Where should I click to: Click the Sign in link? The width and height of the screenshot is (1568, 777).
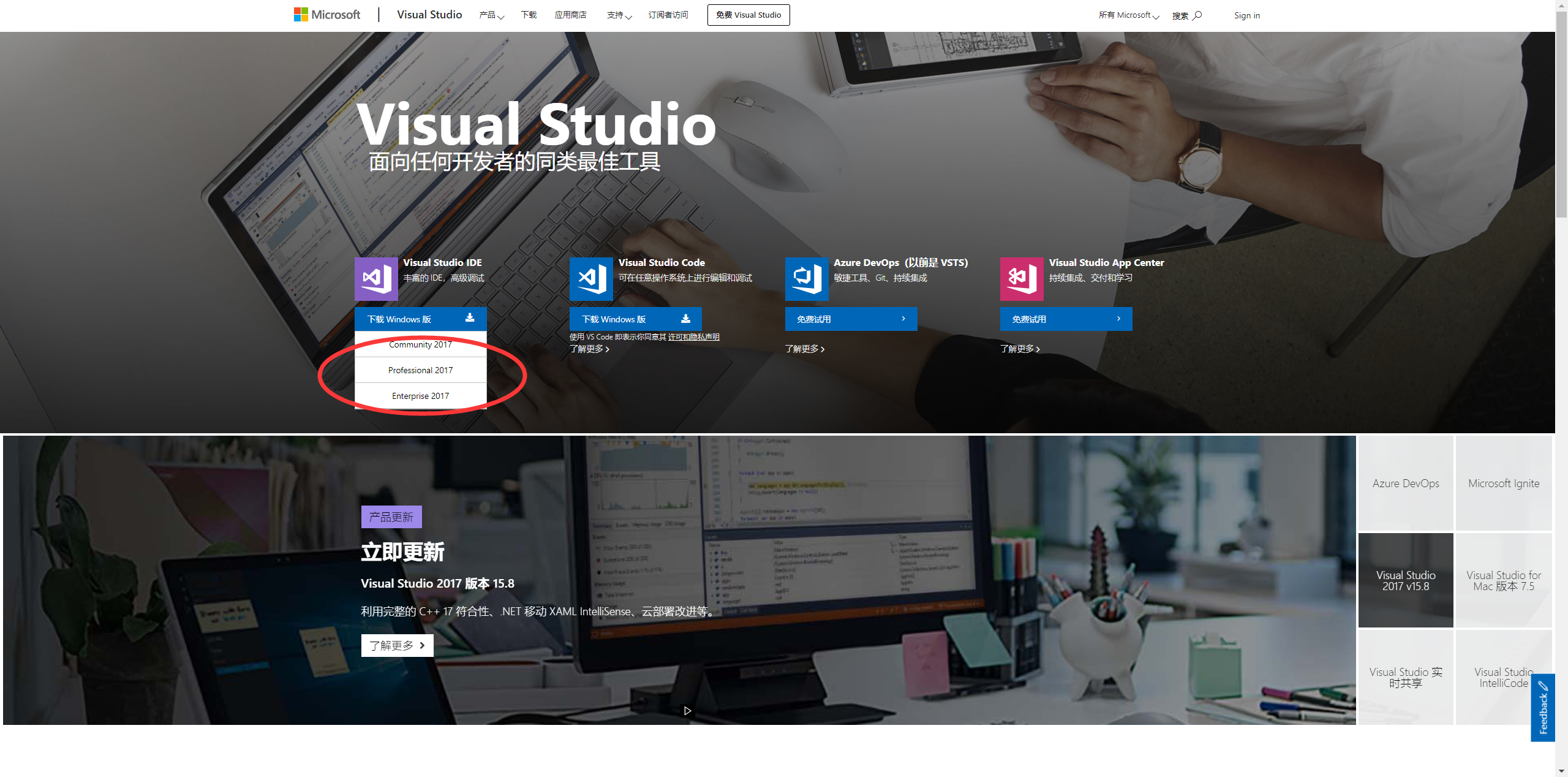(x=1246, y=15)
